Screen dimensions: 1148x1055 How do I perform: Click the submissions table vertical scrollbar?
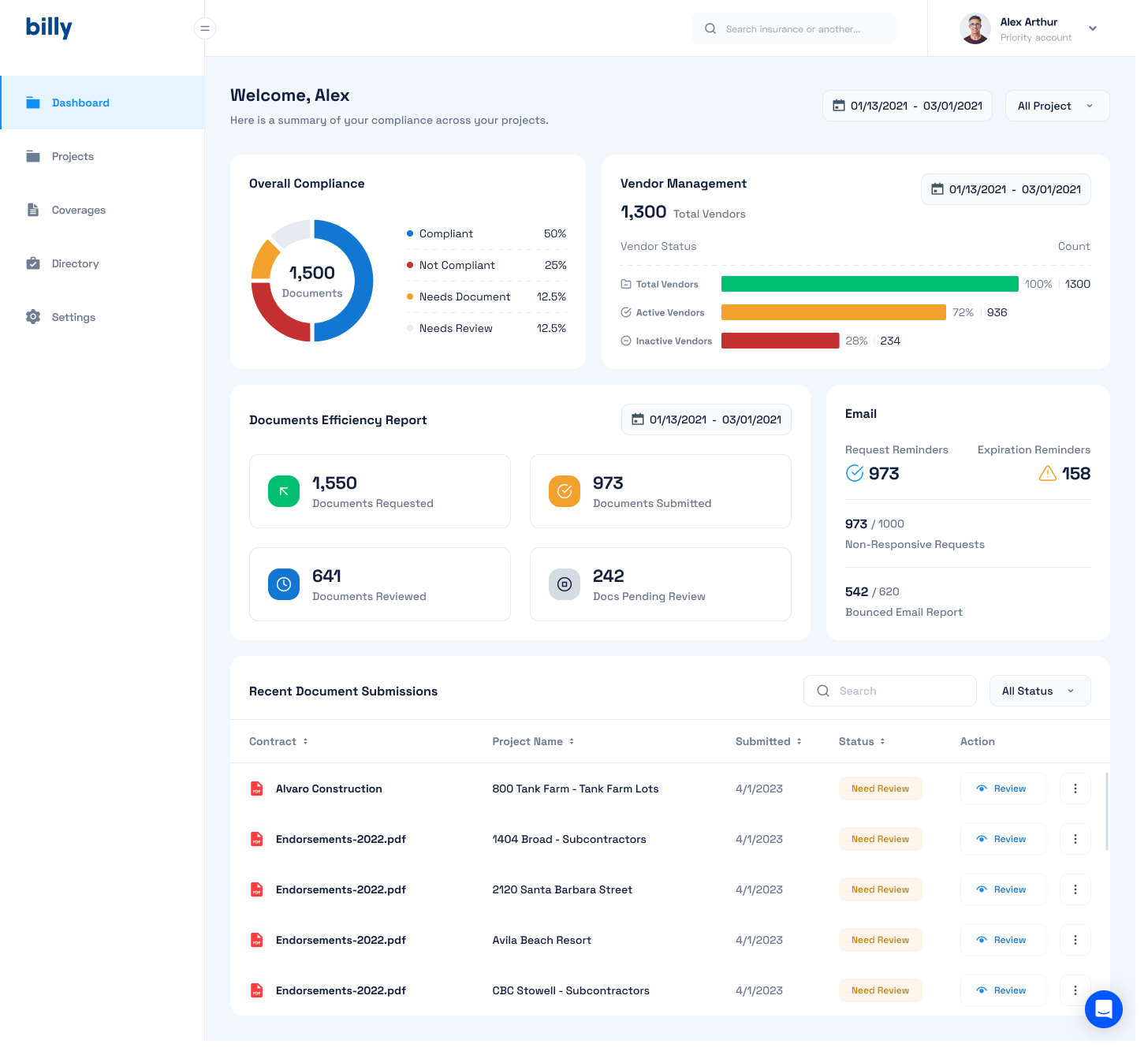click(x=1107, y=811)
